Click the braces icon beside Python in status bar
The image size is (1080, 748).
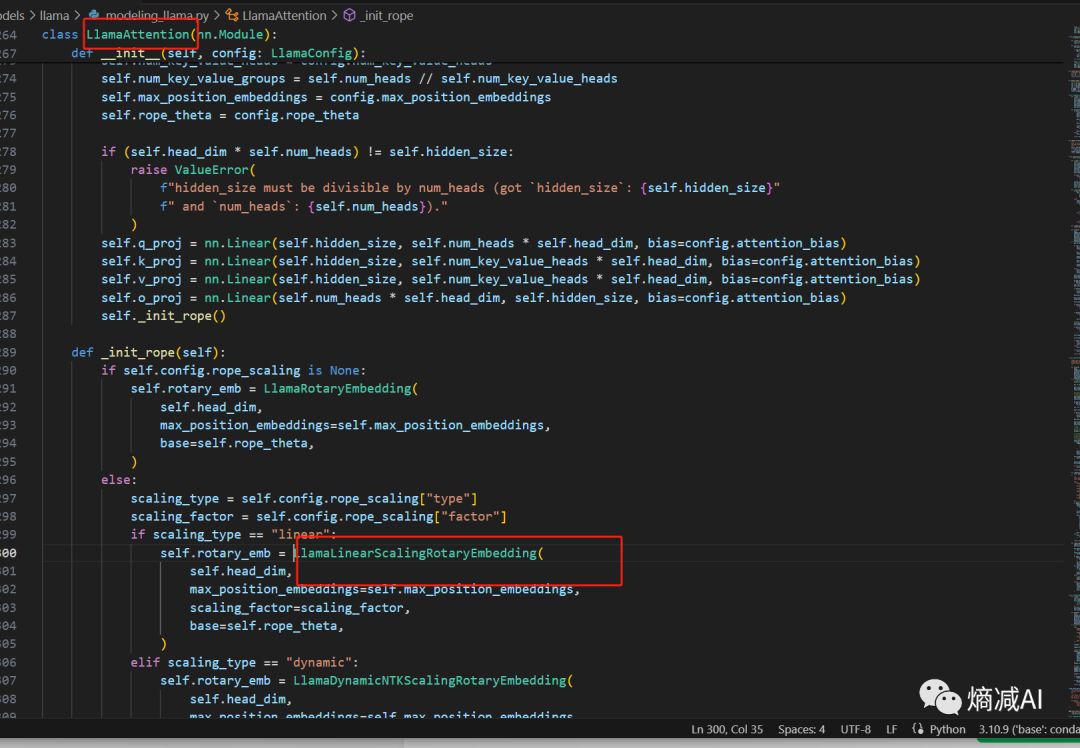(917, 729)
